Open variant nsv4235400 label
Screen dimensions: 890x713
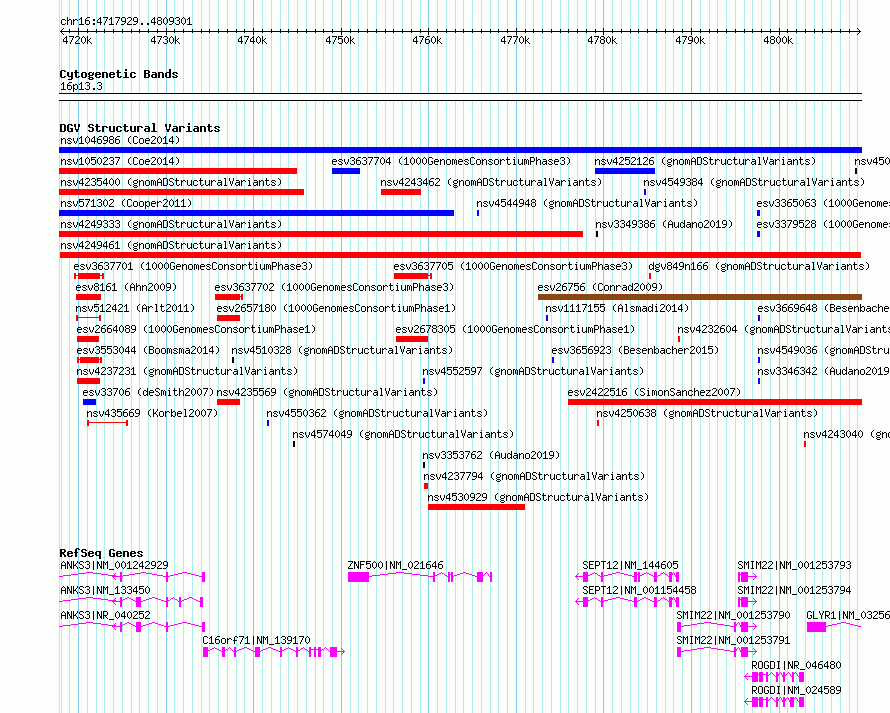coord(171,182)
